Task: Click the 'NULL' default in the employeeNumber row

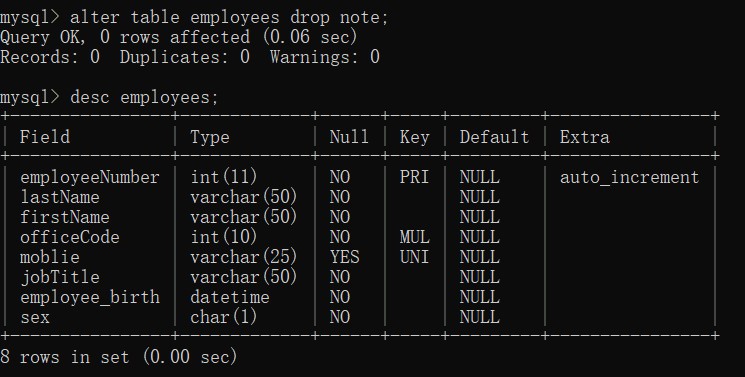Action: pos(479,177)
